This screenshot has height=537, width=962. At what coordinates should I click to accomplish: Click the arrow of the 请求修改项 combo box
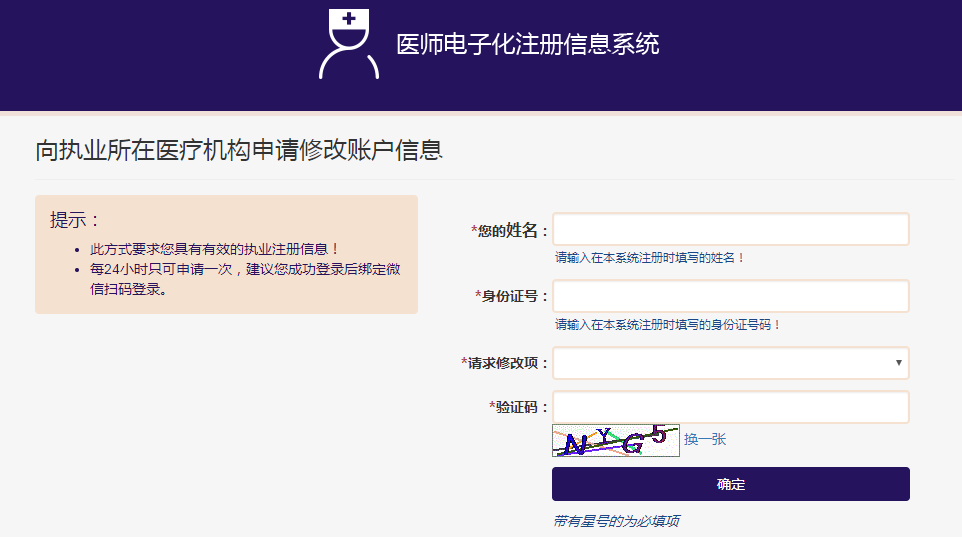tap(898, 363)
